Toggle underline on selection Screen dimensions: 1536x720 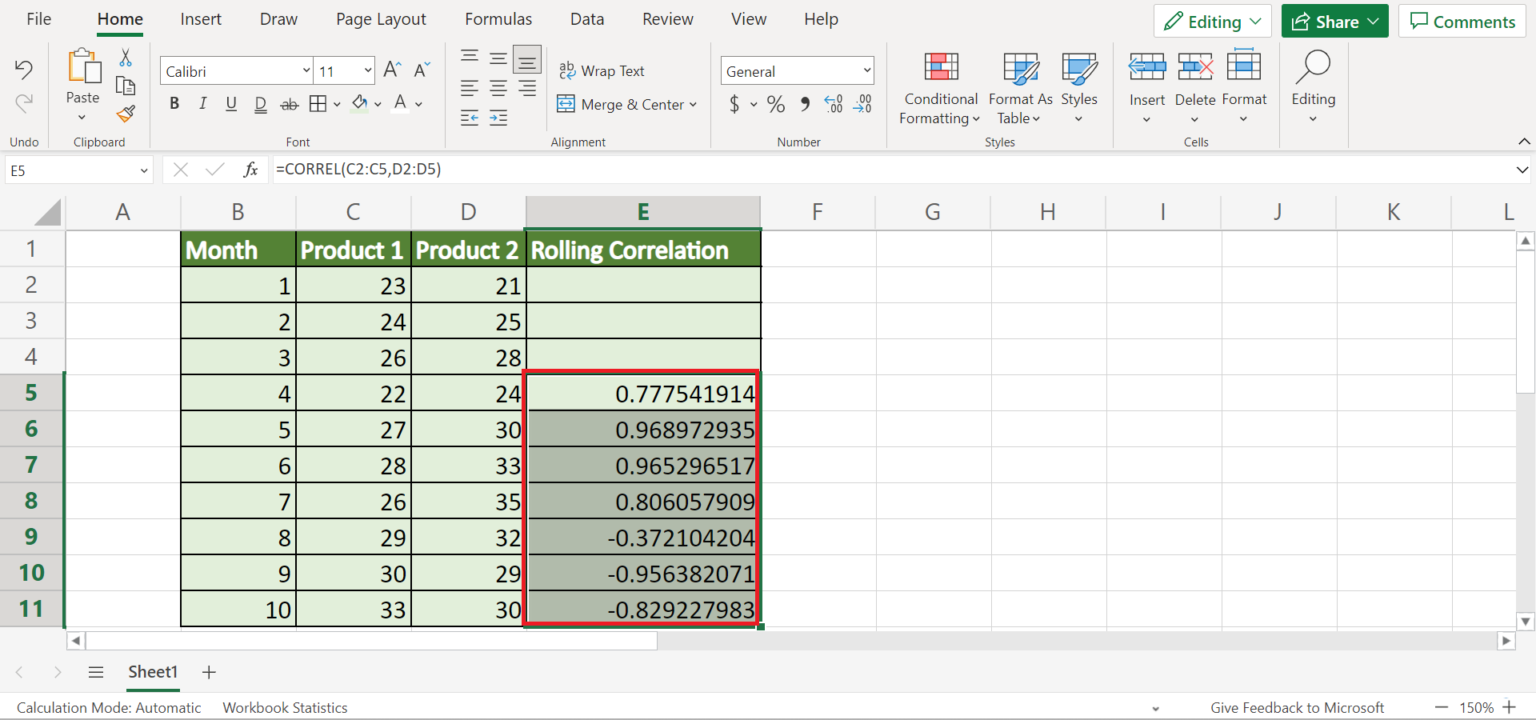click(230, 103)
